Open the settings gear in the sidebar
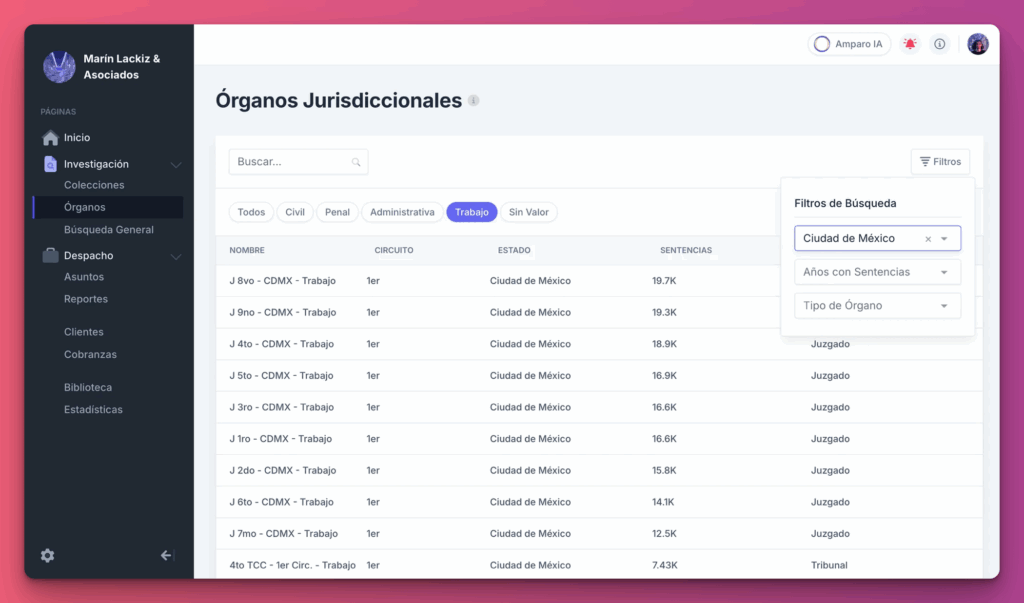This screenshot has width=1024, height=603. (46, 555)
